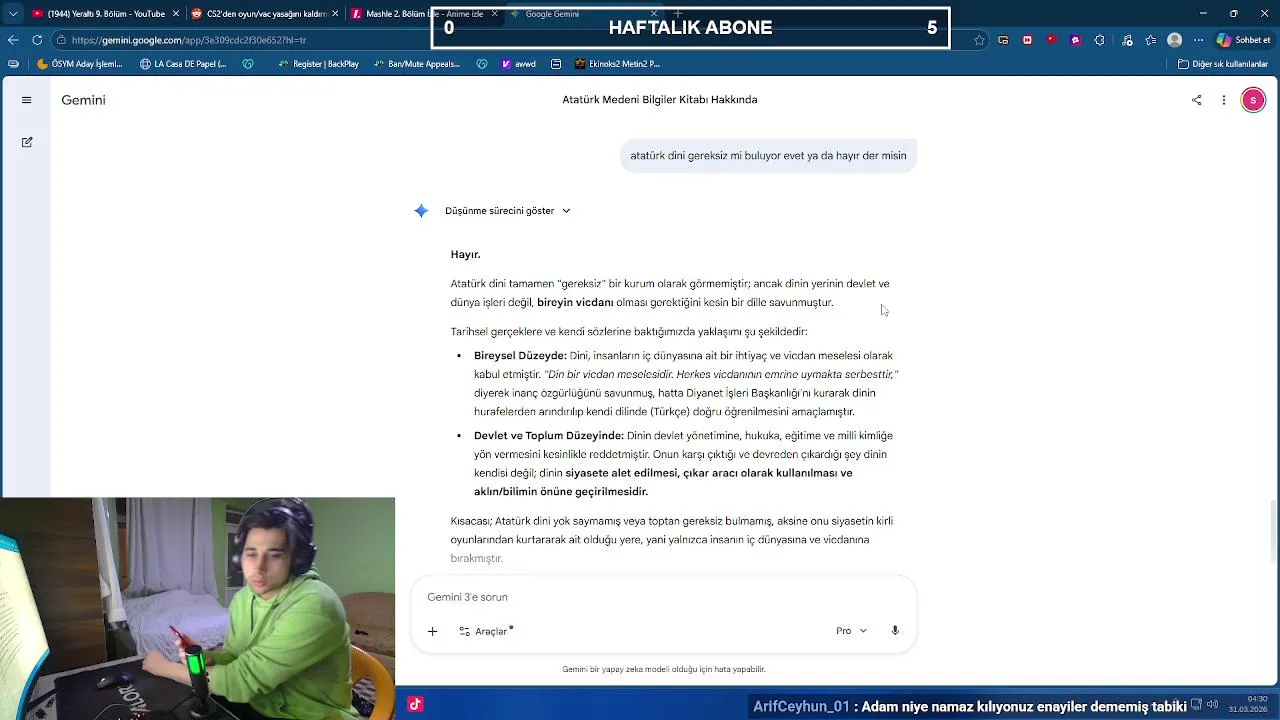Open ÖSYM Aday İşlemleri bookmark
This screenshot has height=720, width=1280.
coord(79,64)
